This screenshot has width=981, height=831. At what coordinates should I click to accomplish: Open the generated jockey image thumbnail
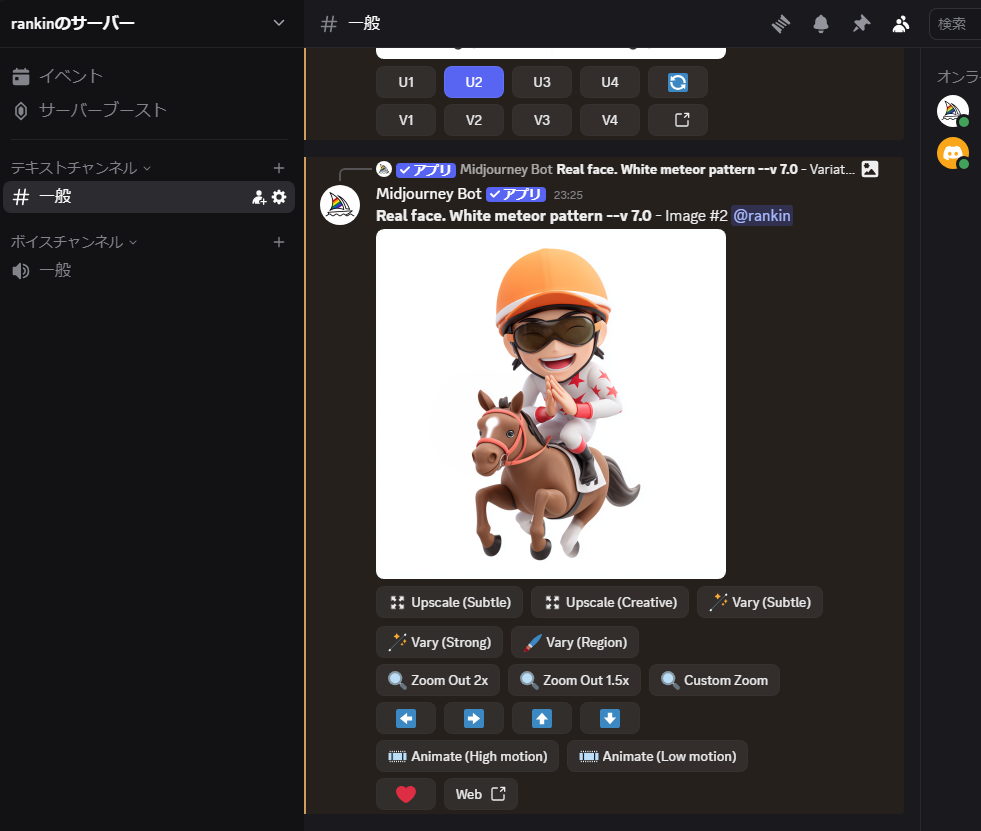point(550,404)
